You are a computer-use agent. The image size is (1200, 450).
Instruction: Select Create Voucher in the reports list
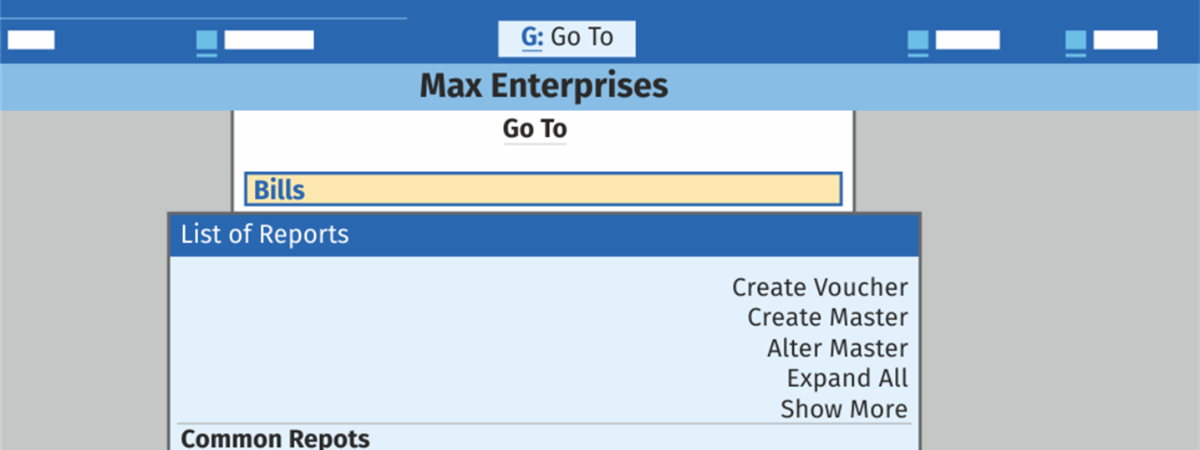pos(819,288)
